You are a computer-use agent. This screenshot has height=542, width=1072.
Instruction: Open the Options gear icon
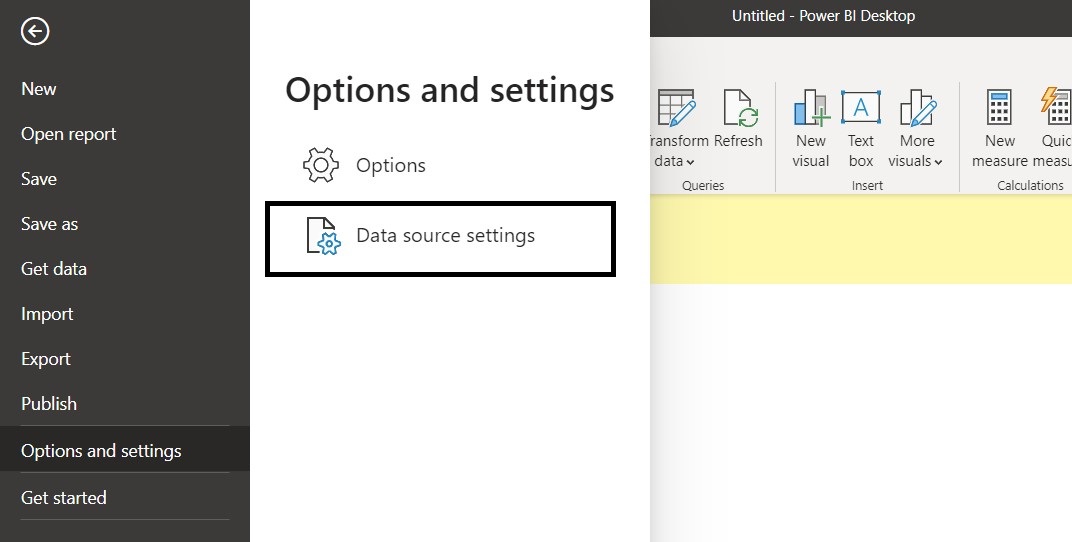pyautogui.click(x=321, y=165)
